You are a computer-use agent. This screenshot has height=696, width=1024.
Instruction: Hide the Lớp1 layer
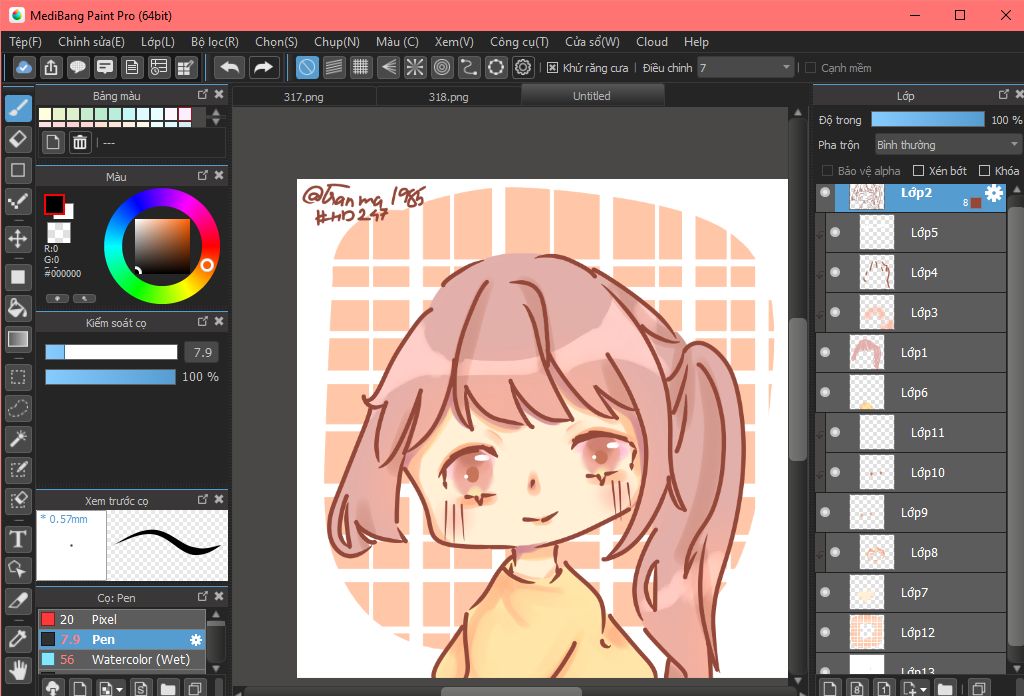click(825, 353)
